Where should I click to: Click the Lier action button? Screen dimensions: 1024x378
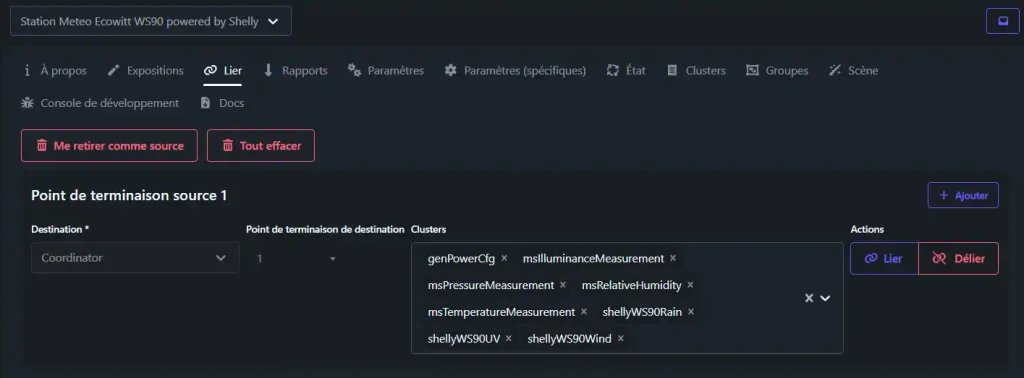(x=884, y=259)
